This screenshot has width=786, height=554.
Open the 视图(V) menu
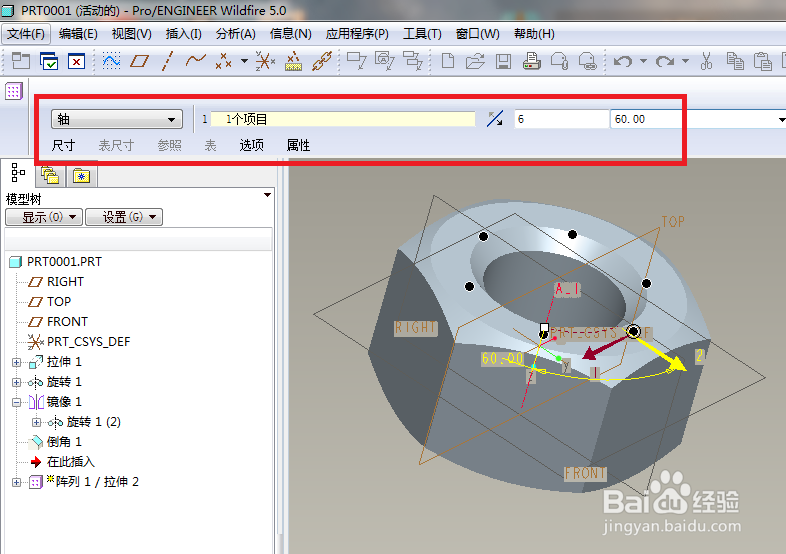click(131, 34)
